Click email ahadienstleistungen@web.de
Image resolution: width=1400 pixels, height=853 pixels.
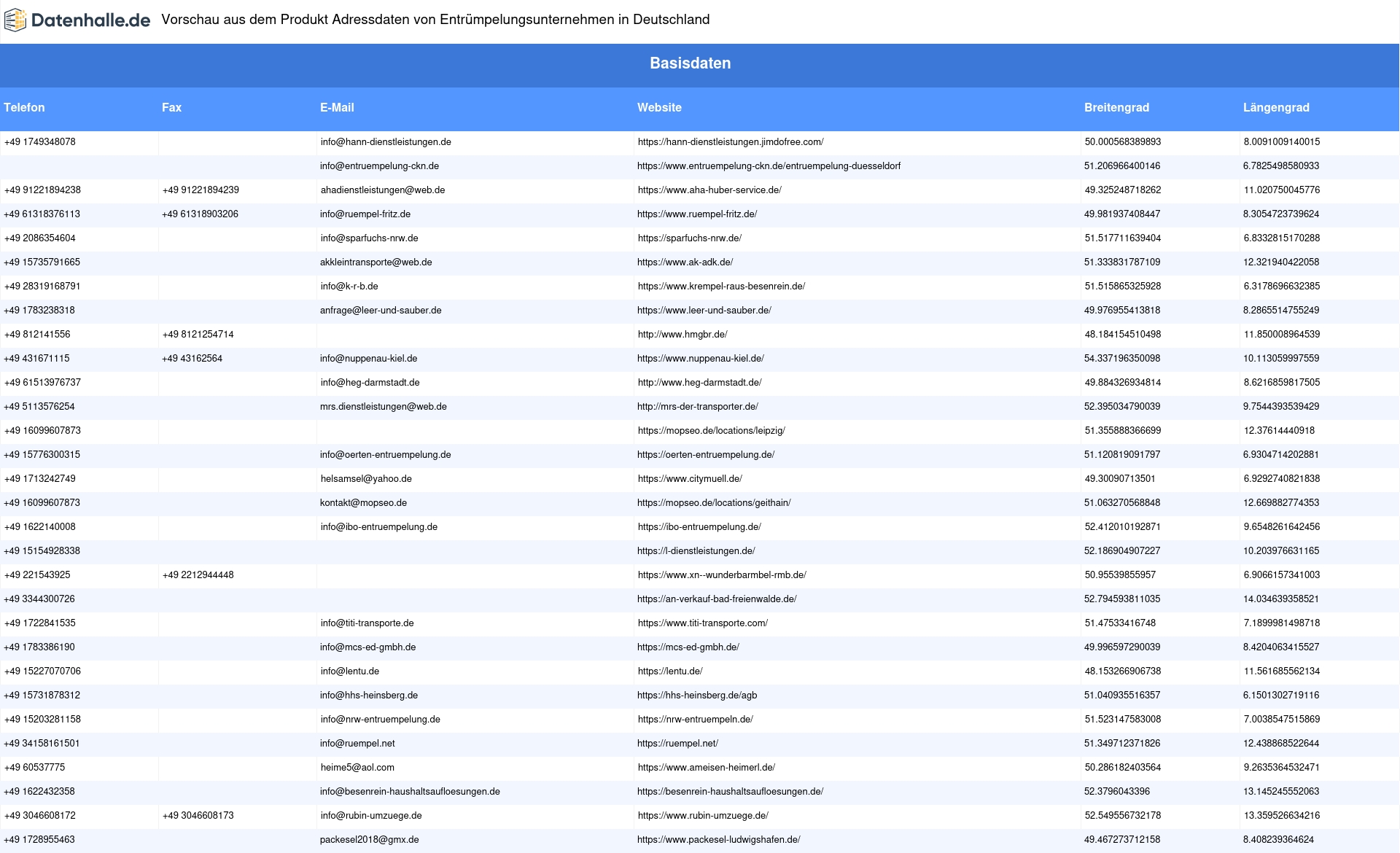pyautogui.click(x=383, y=190)
